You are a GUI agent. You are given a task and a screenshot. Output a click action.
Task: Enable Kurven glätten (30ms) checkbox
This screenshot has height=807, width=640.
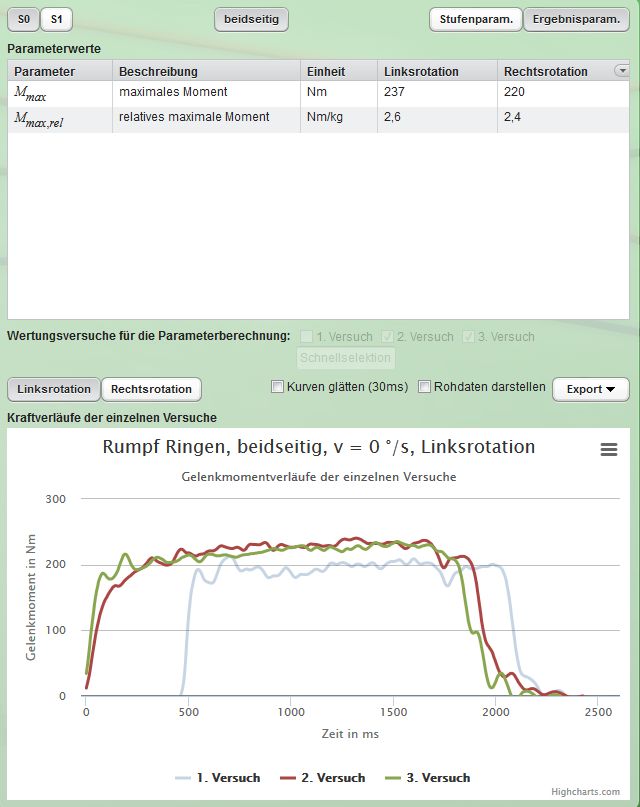click(x=278, y=387)
